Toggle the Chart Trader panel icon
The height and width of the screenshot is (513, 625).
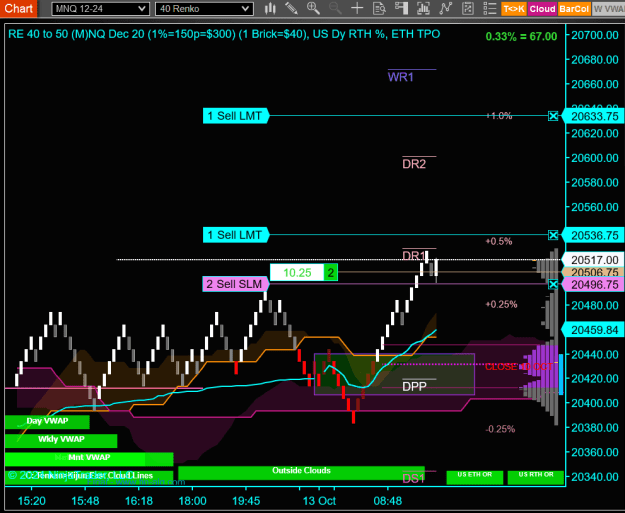(x=401, y=8)
